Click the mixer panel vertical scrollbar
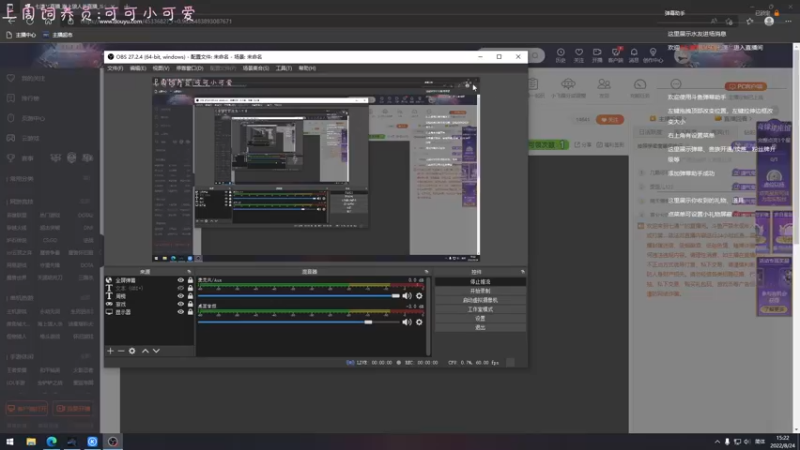Viewport: 800px width, 450px height. (428, 316)
